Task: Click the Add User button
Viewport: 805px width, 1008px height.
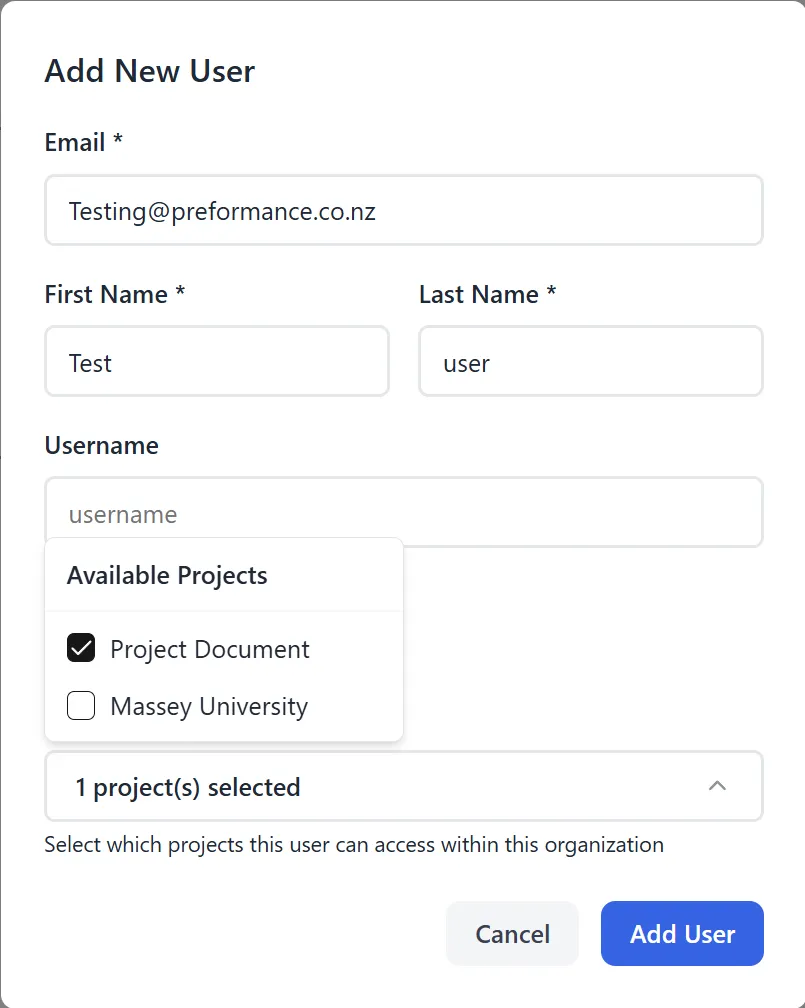Action: (x=682, y=933)
